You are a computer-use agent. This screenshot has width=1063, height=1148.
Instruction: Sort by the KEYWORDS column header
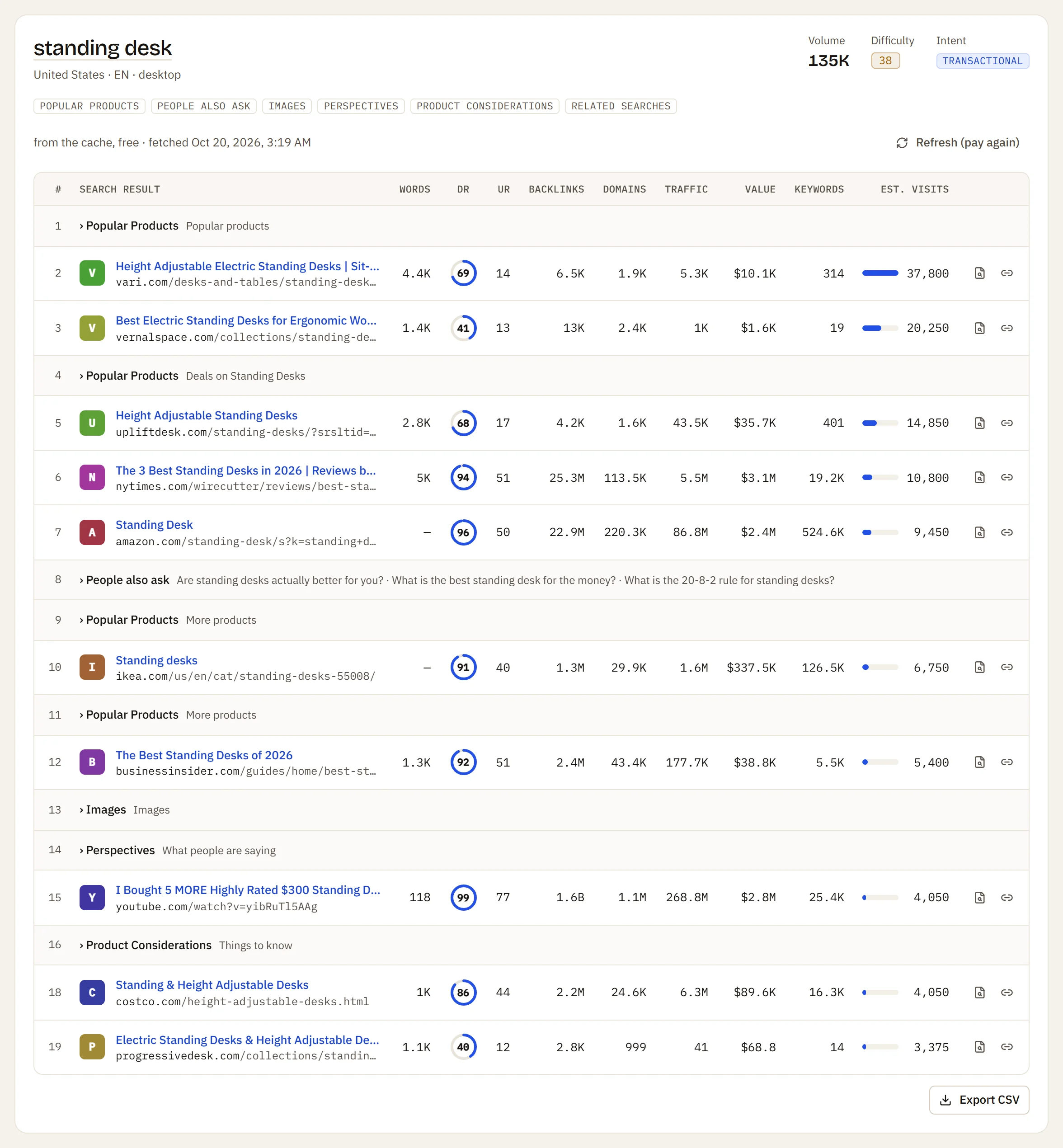pyautogui.click(x=819, y=189)
